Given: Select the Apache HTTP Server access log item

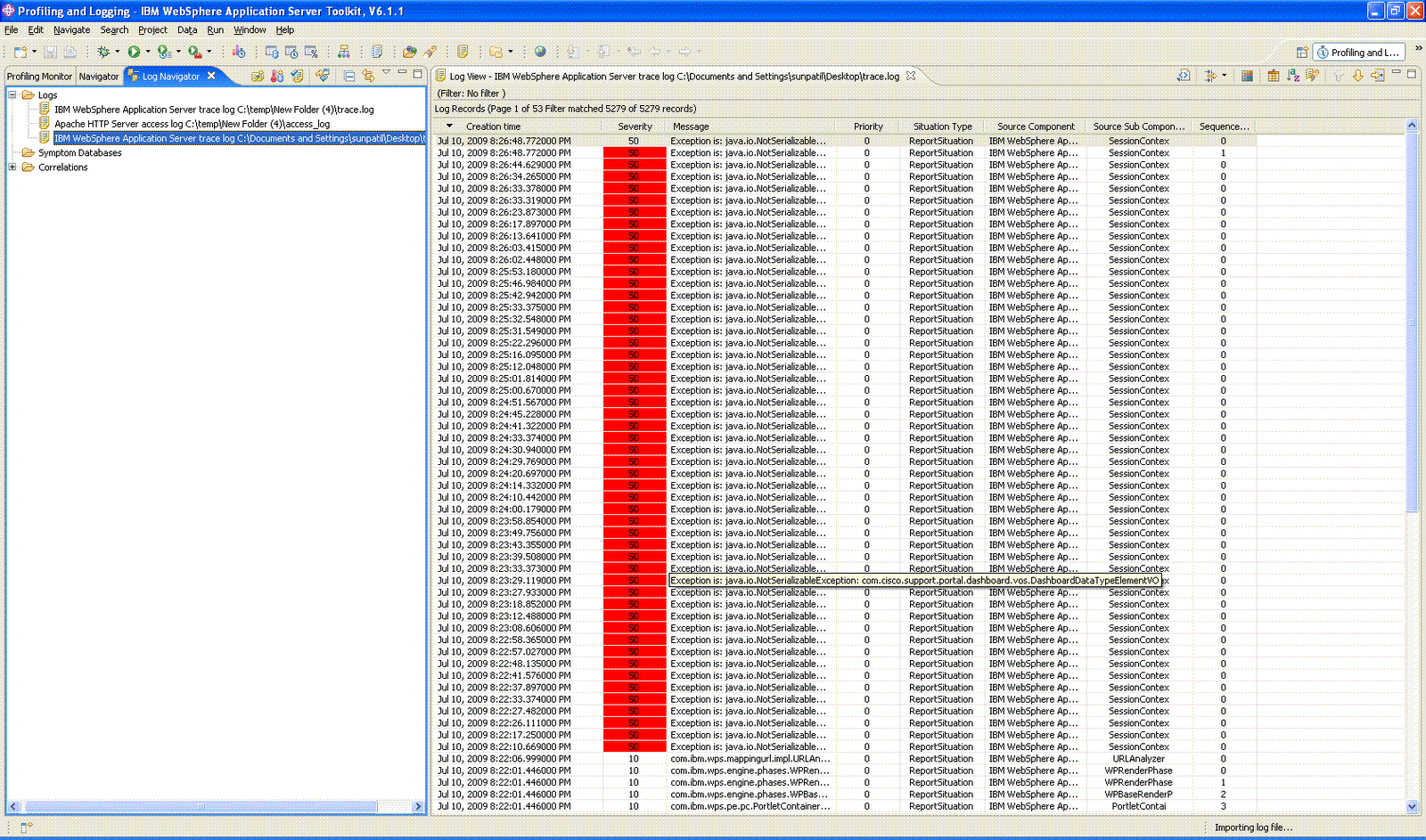Looking at the screenshot, I should pos(193,124).
